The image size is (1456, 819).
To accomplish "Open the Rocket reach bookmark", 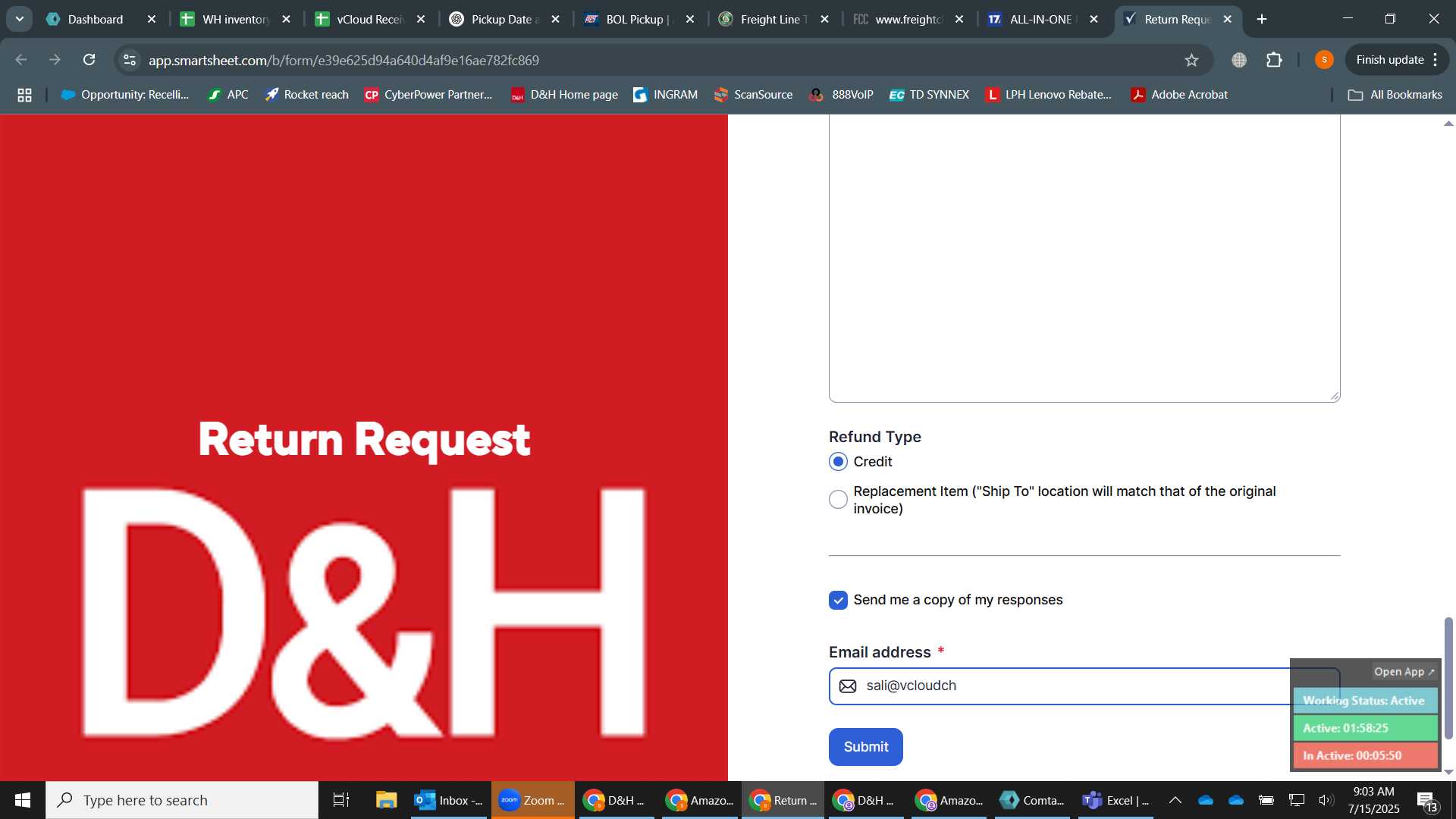I will pyautogui.click(x=306, y=95).
